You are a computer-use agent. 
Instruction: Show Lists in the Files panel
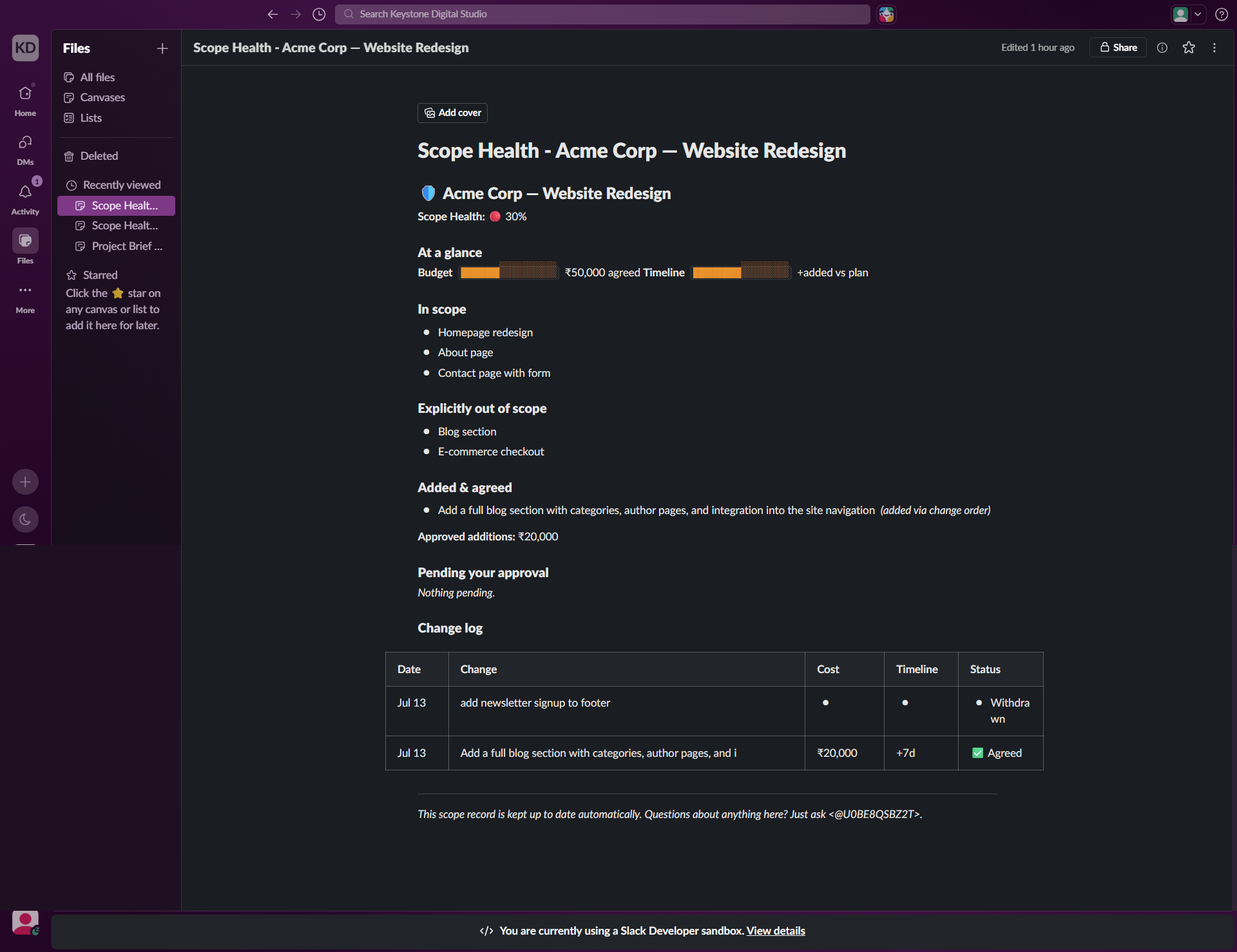(x=116, y=118)
